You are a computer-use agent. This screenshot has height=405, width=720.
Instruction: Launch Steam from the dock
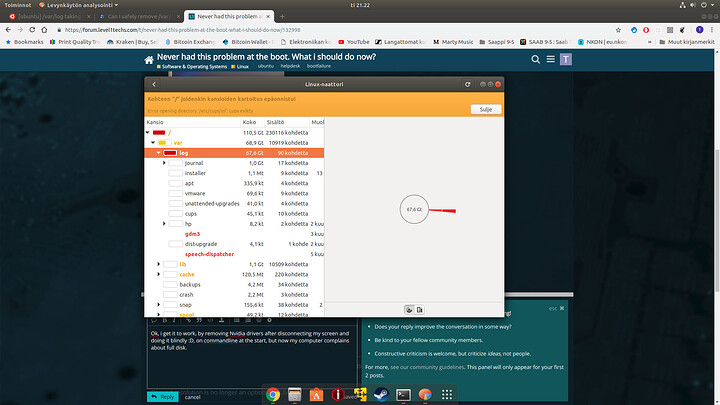click(381, 394)
